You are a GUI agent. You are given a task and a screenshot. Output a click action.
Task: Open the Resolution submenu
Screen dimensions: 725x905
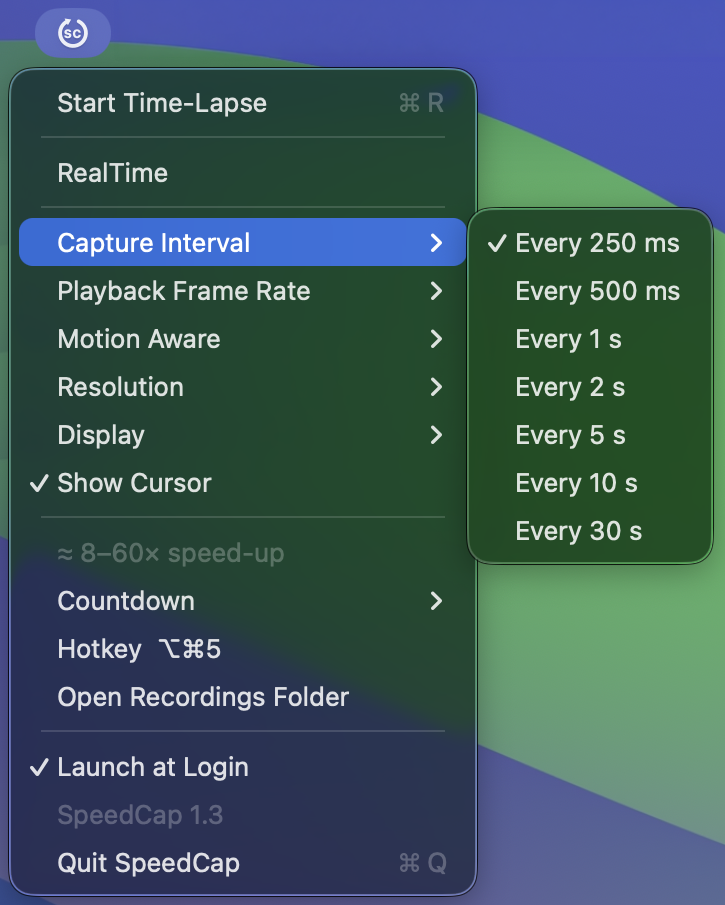(242, 387)
